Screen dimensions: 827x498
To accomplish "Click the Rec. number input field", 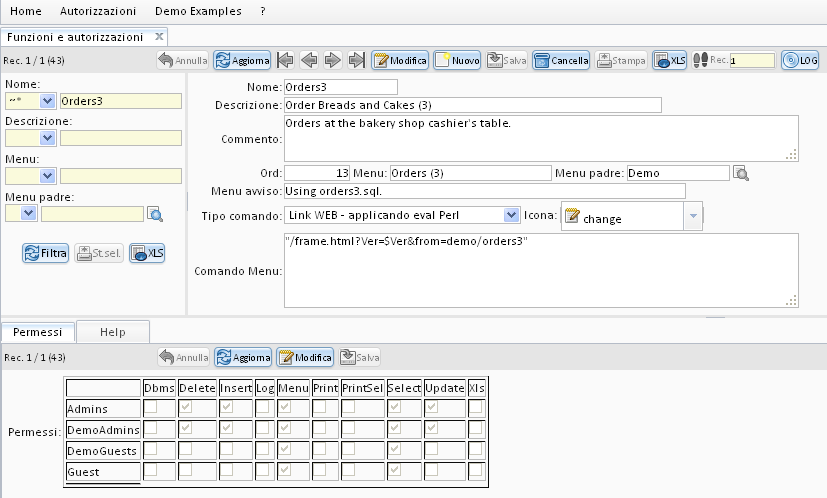I will (753, 60).
